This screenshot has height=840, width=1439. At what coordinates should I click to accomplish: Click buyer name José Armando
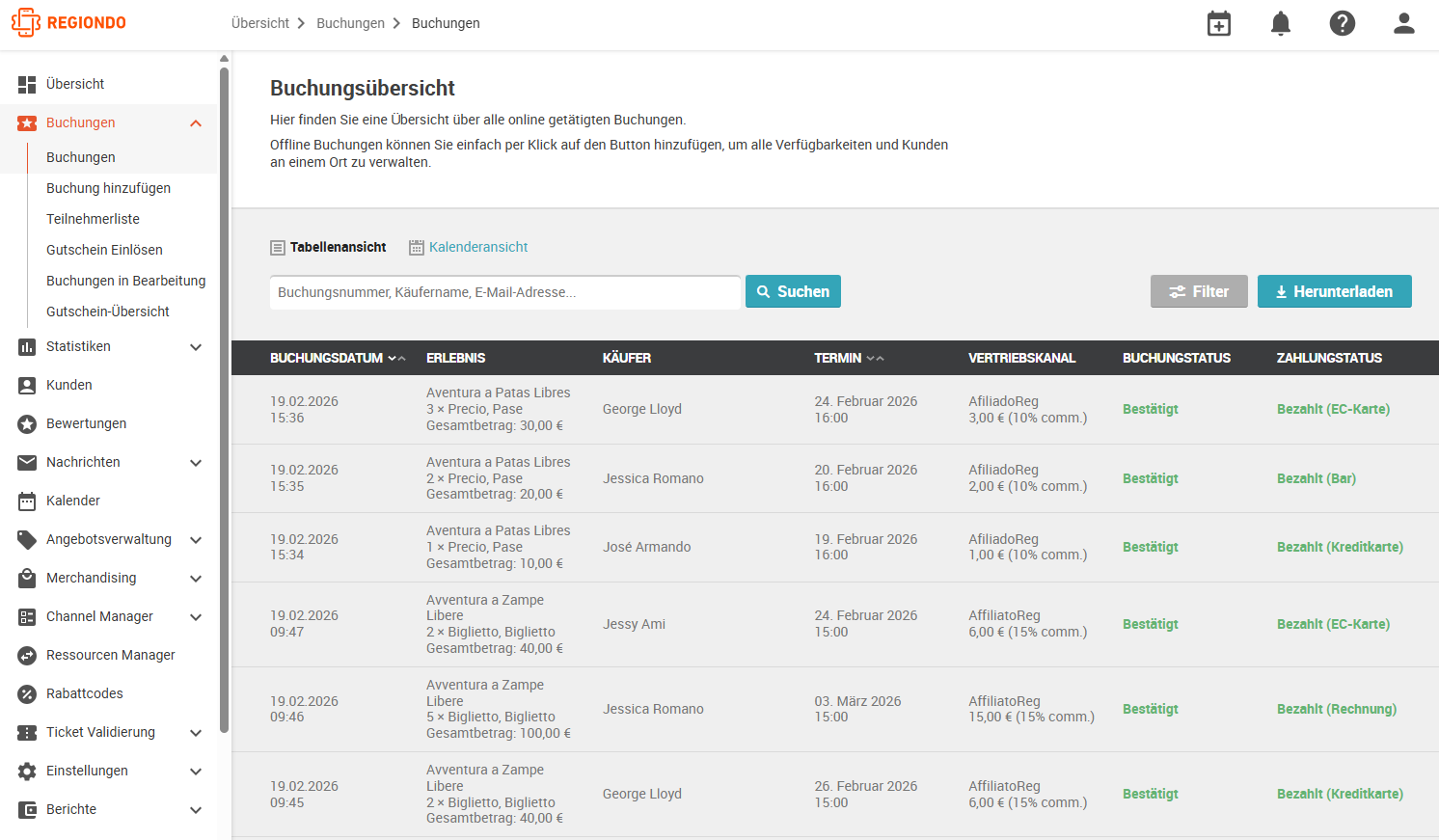point(646,547)
